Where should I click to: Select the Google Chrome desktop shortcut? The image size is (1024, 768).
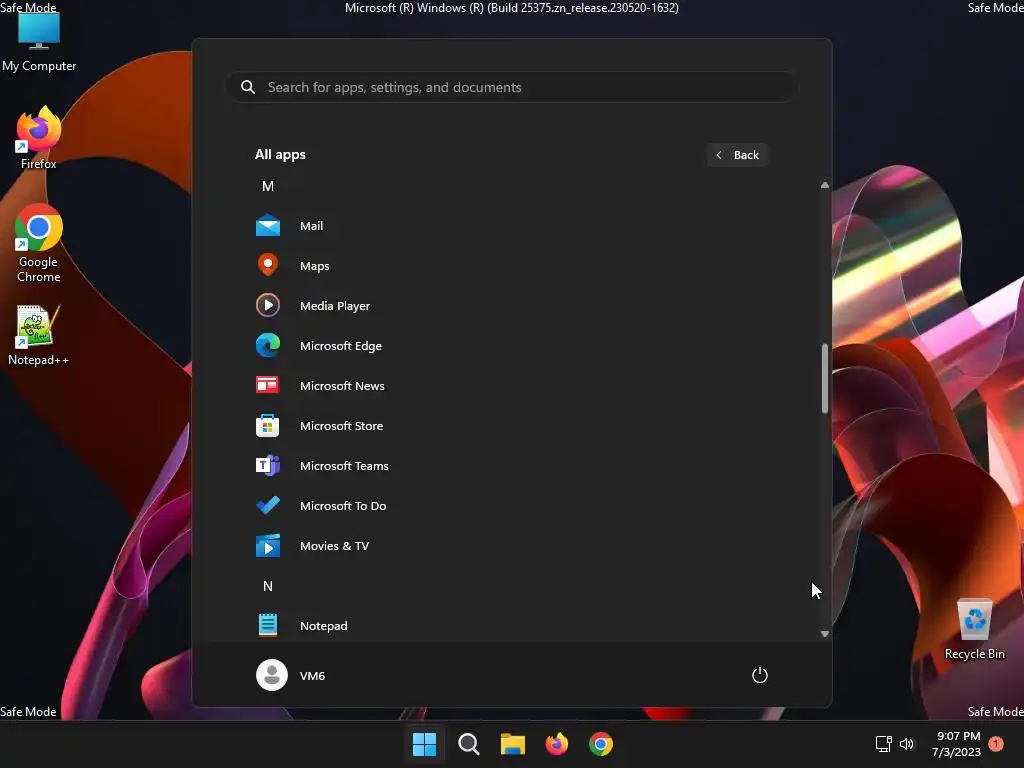pos(39,244)
